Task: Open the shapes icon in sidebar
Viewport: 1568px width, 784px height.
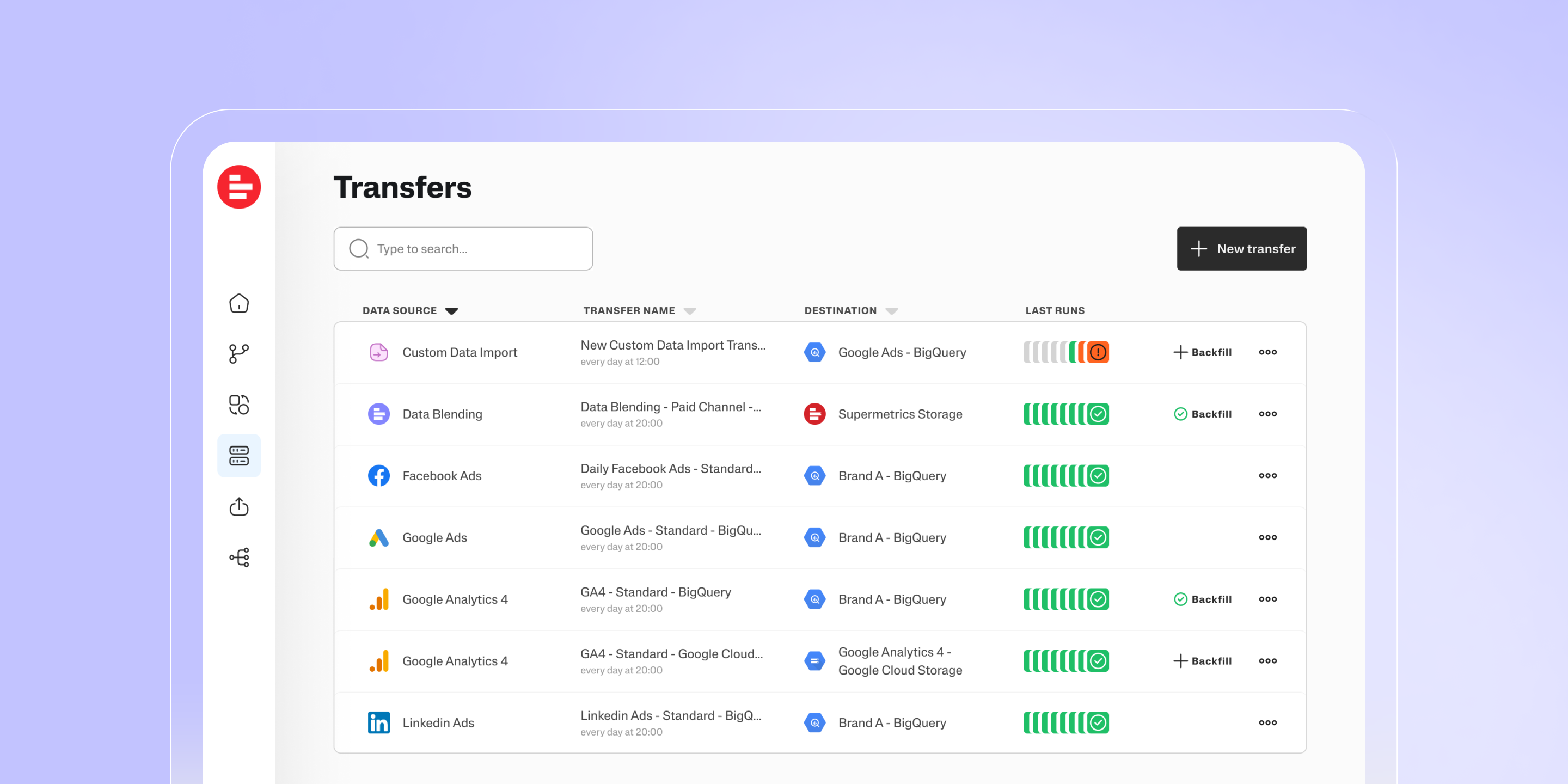Action: pos(238,405)
